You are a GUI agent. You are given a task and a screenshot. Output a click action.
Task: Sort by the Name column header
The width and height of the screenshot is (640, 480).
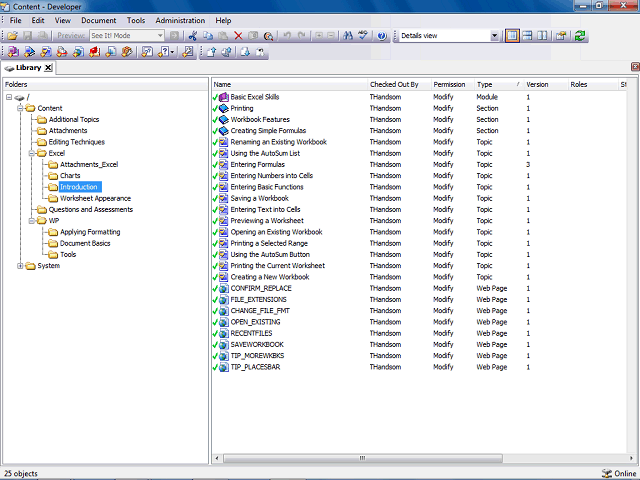(290, 84)
